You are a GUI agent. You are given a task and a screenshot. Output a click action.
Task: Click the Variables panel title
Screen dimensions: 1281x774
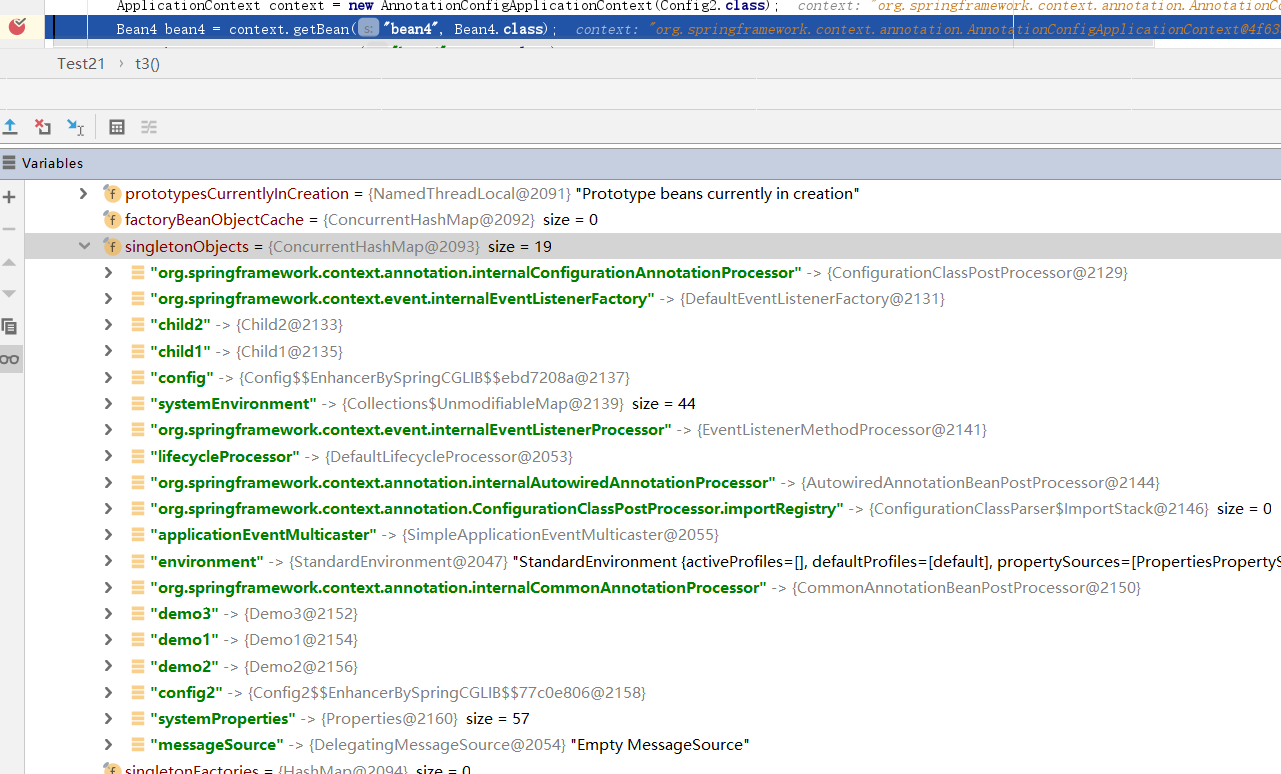coord(52,163)
